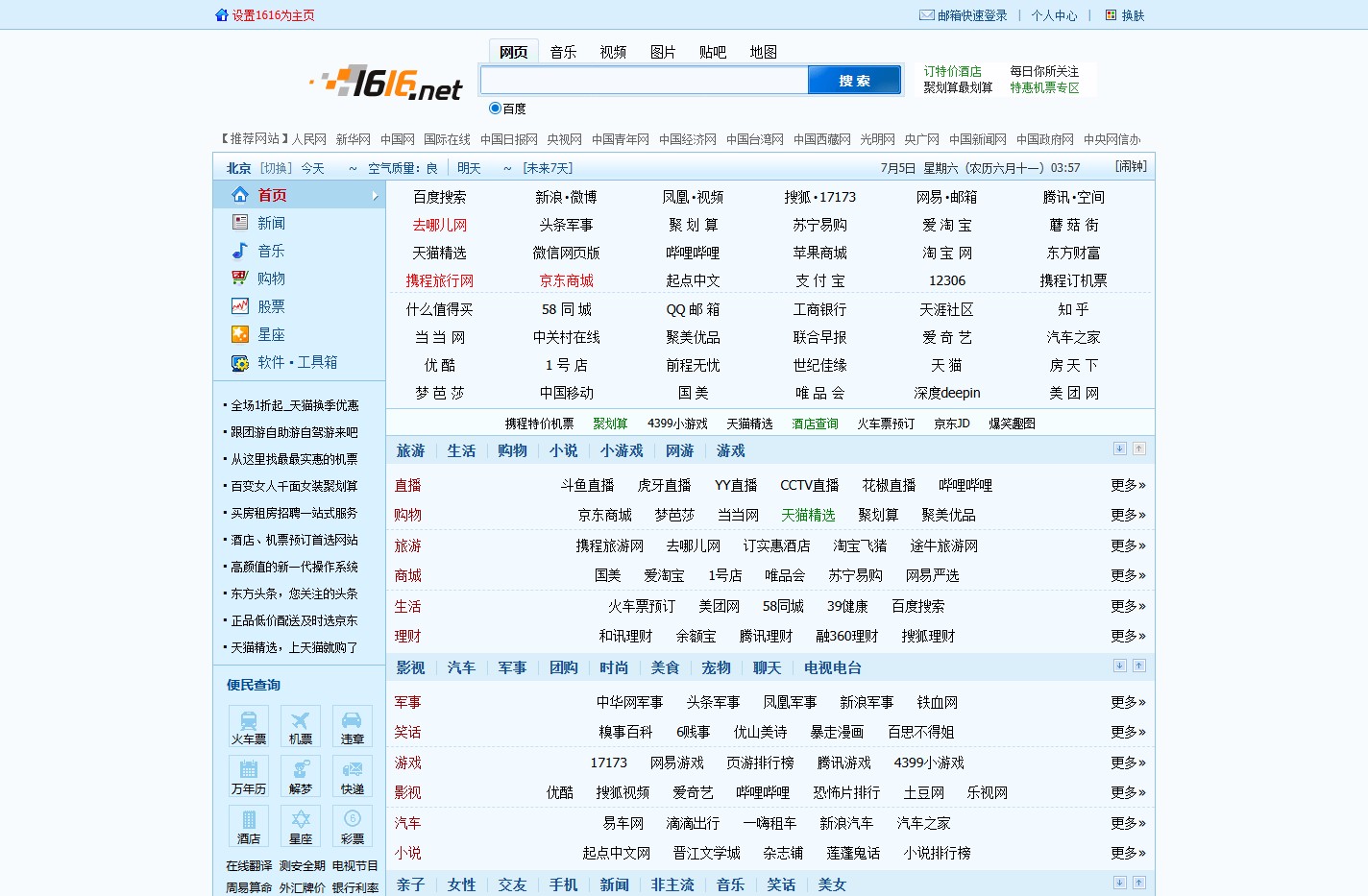Switch to the 地图 search tab

[764, 52]
